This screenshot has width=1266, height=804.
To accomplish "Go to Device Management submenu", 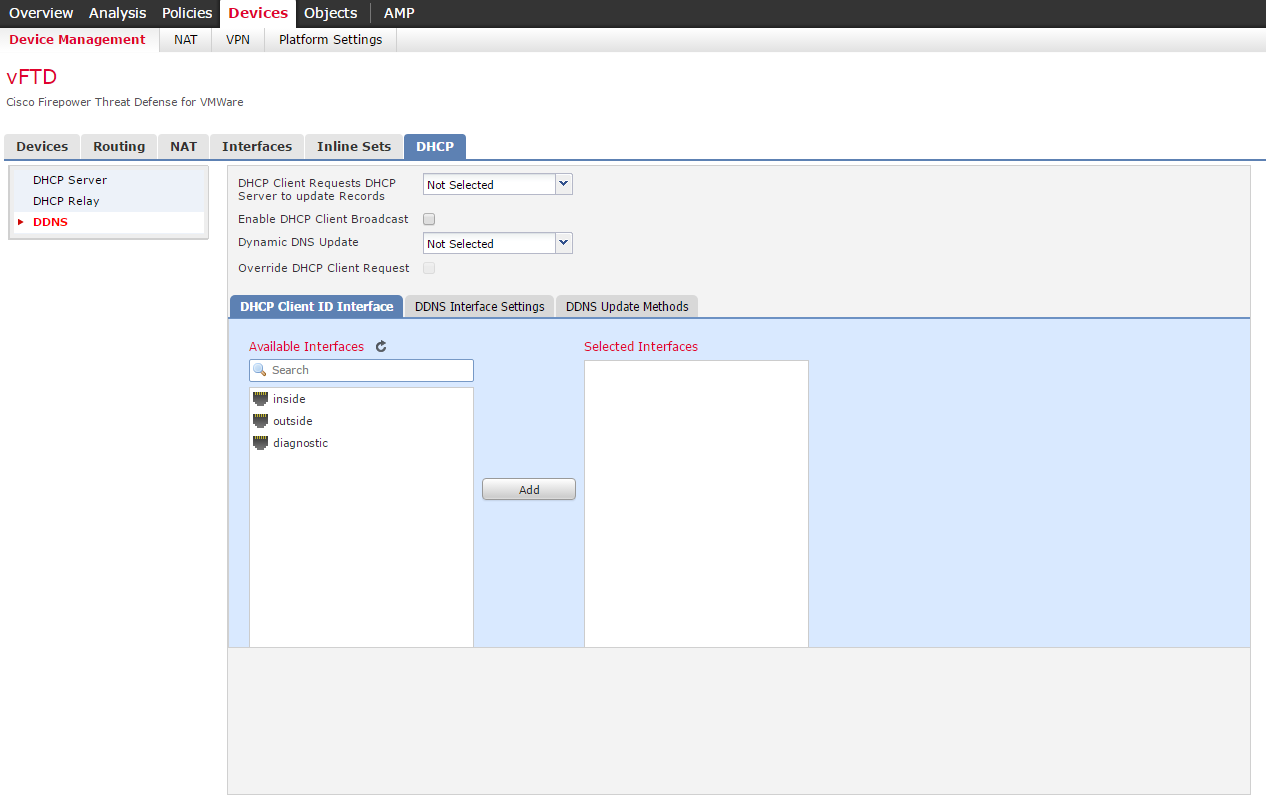I will 78,40.
